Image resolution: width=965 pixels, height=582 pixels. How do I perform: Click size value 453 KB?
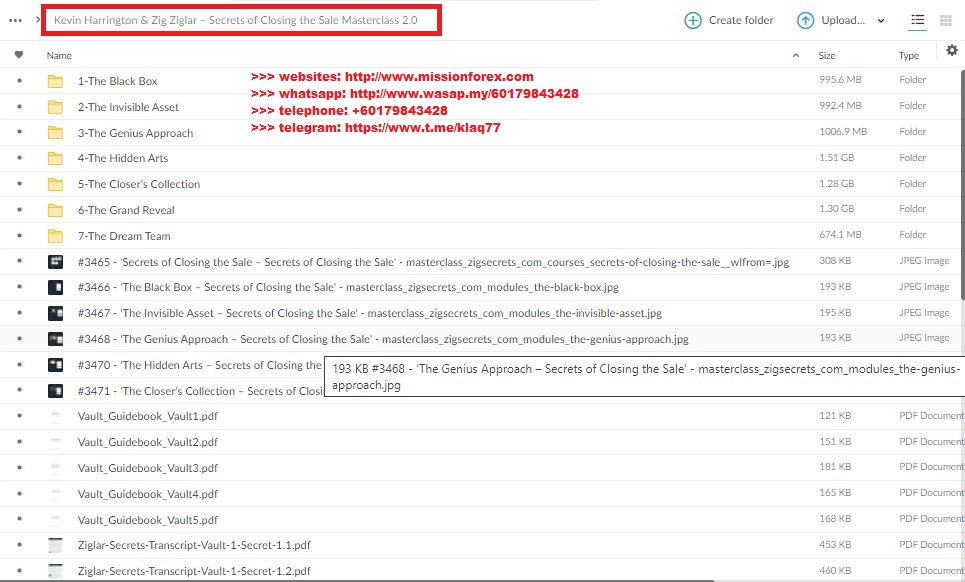click(835, 544)
